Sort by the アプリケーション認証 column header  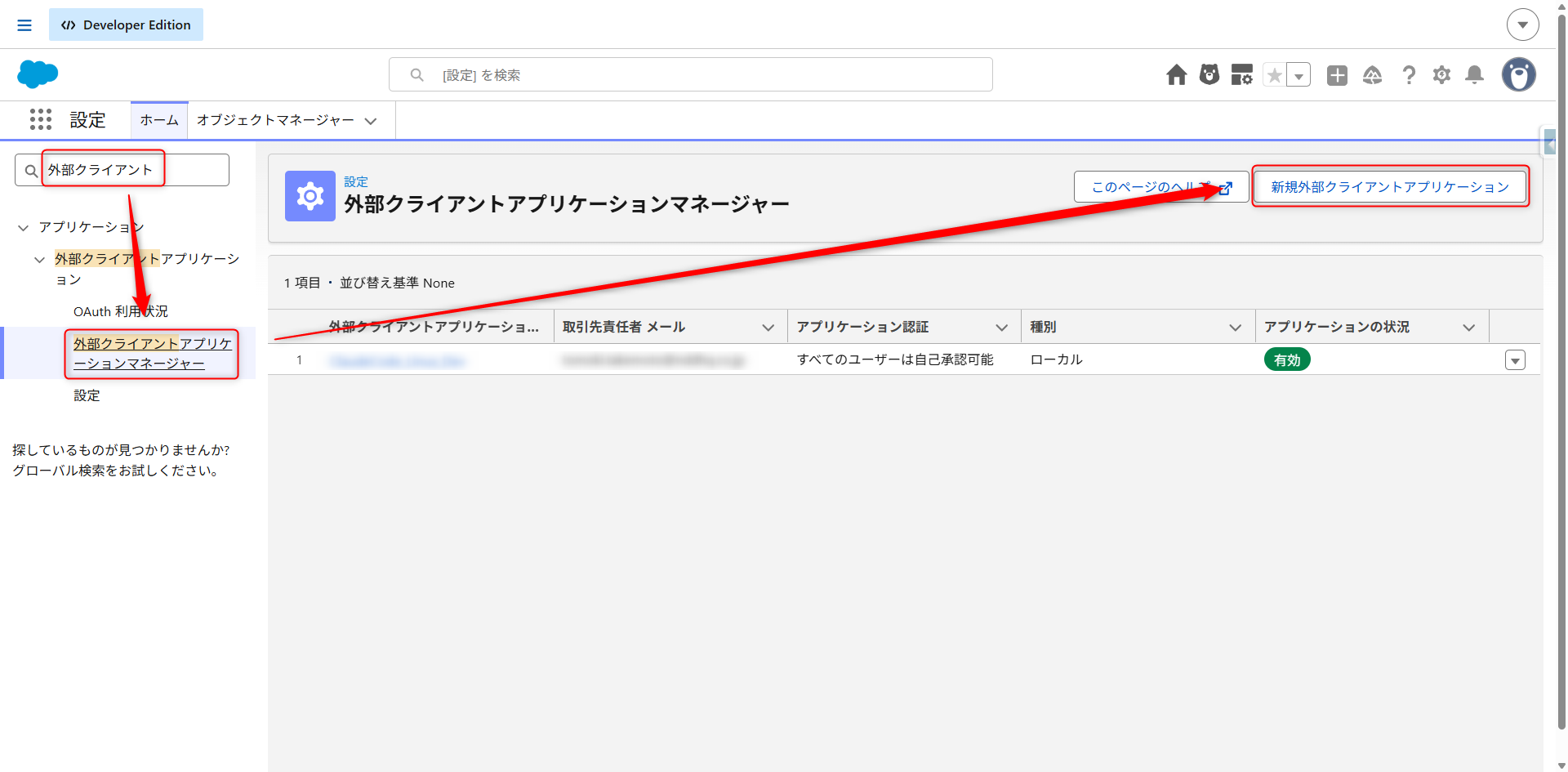pyautogui.click(x=862, y=327)
